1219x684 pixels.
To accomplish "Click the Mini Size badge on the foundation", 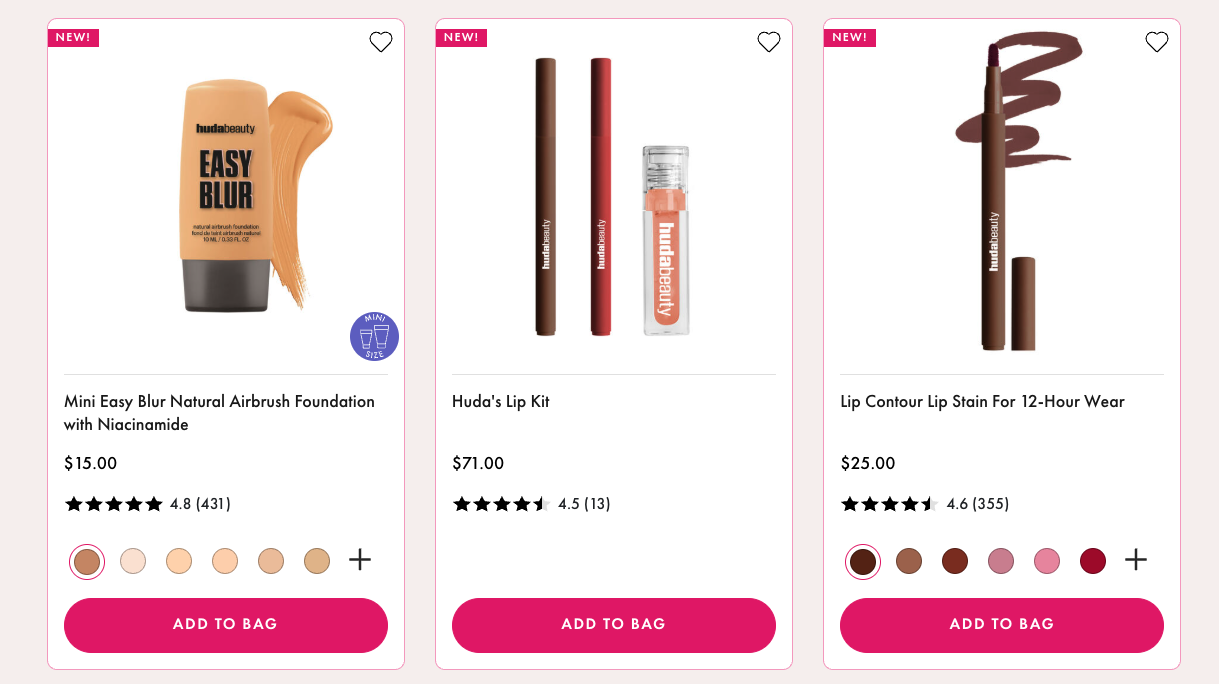I will [374, 337].
